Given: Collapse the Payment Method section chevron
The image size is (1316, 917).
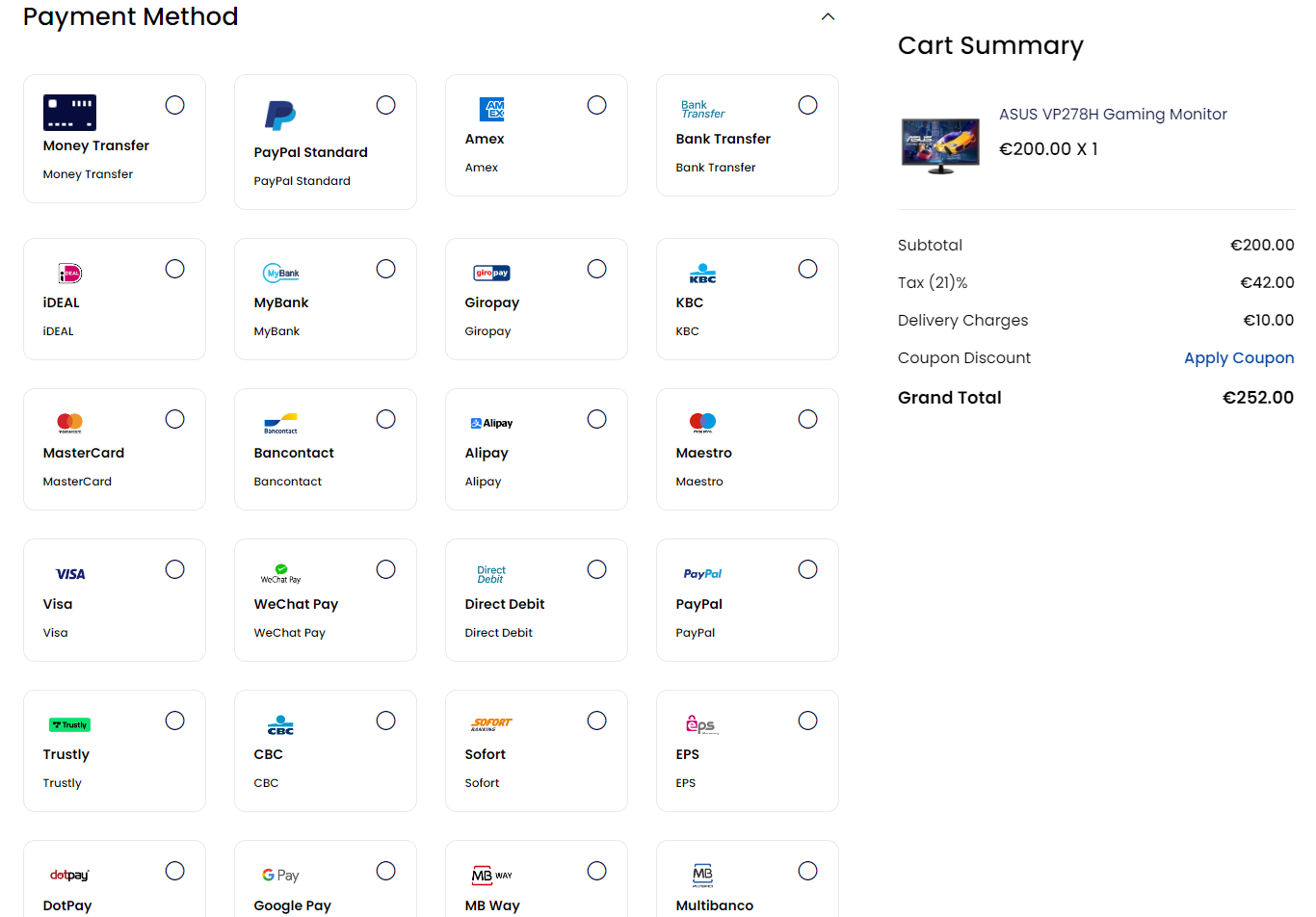Looking at the screenshot, I should click(828, 16).
